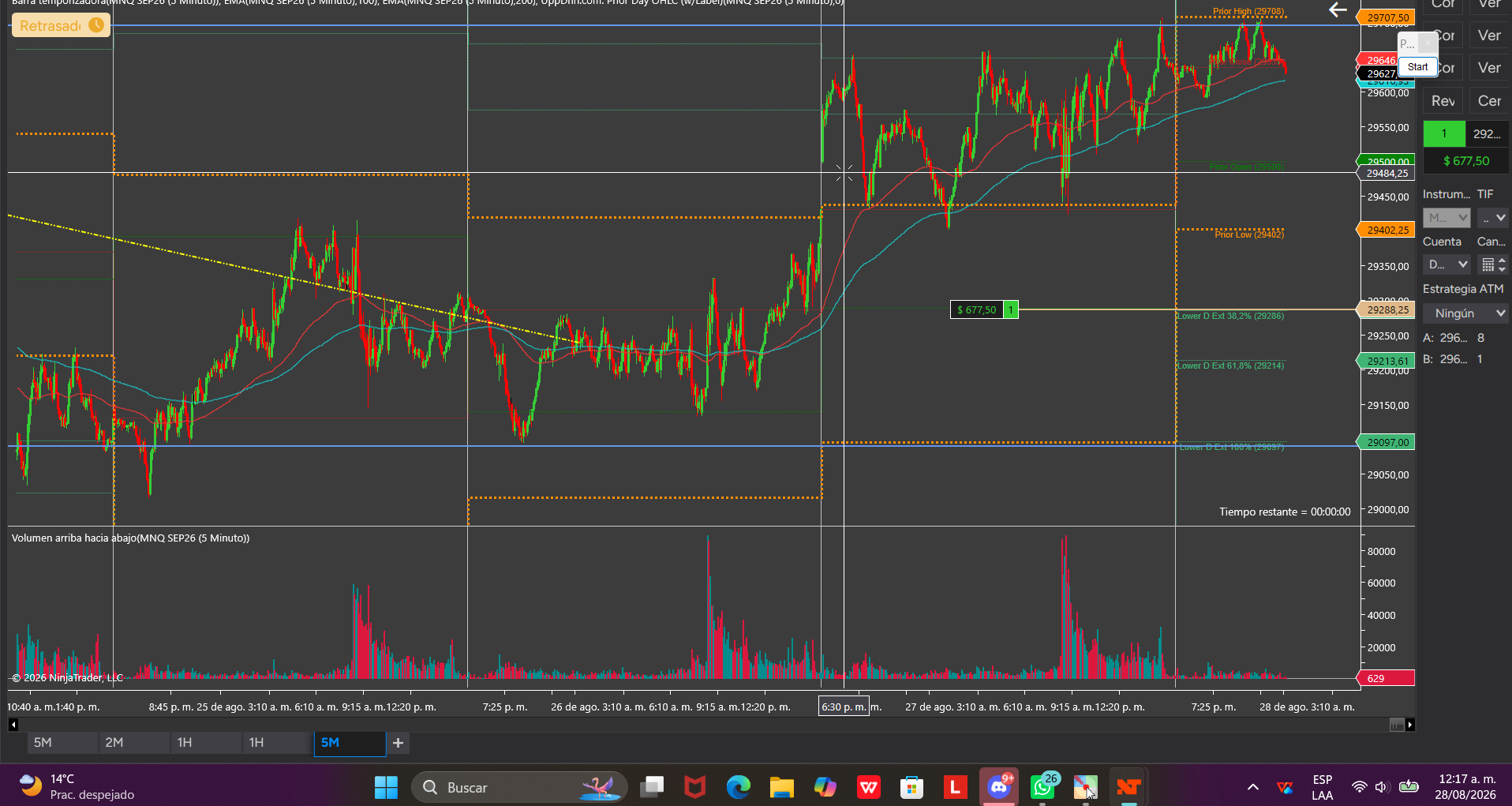Open the volume control in system tray
This screenshot has width=1512, height=806.
tap(1382, 787)
